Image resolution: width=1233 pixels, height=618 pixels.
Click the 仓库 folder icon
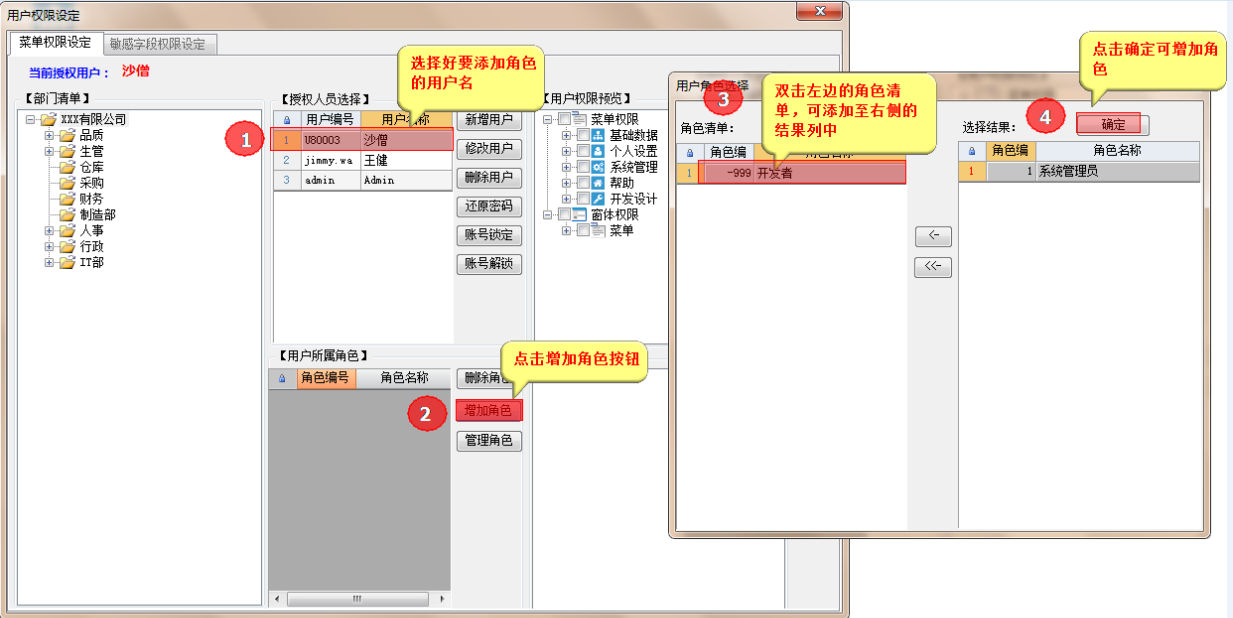[67, 168]
